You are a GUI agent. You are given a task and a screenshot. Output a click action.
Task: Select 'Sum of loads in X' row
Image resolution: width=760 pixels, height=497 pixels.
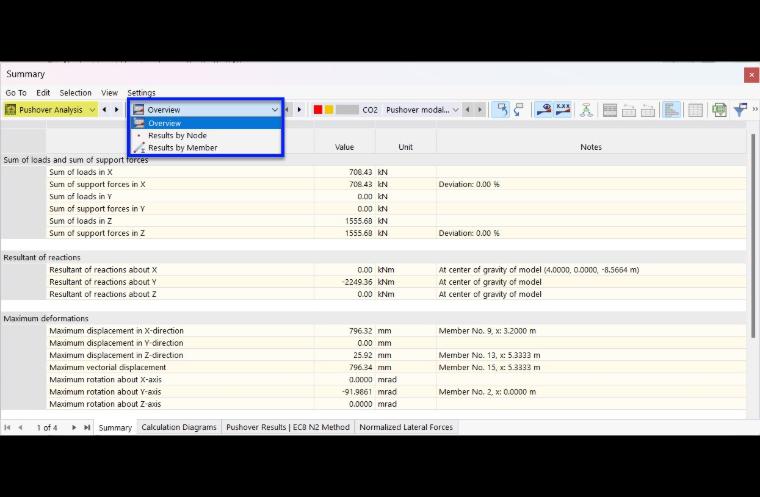[373, 172]
